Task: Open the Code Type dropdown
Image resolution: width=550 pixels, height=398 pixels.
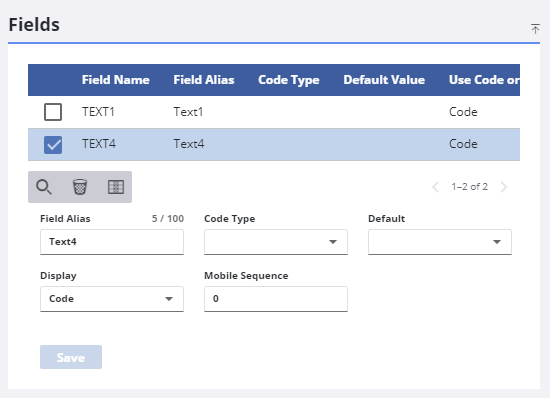Action: (276, 242)
